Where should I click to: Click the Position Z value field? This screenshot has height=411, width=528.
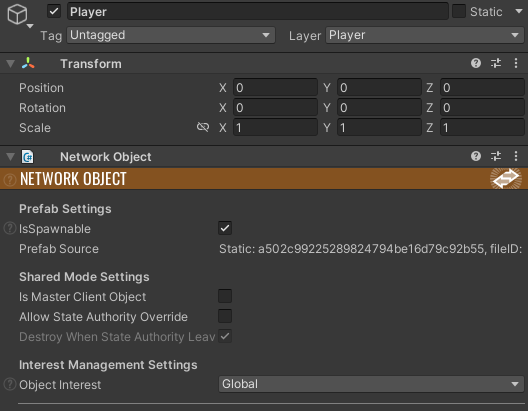click(x=482, y=88)
